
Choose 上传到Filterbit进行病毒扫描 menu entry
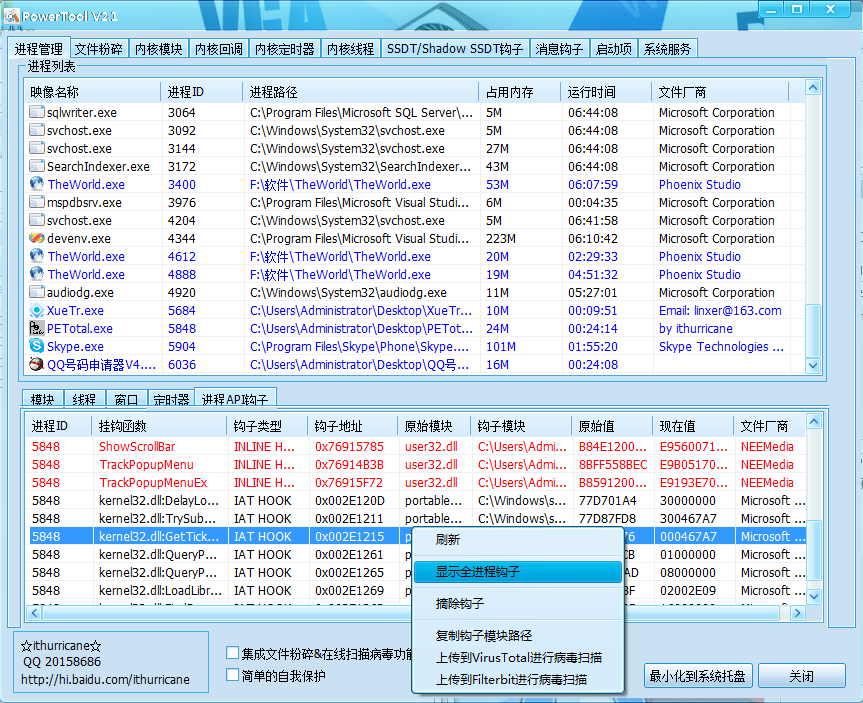tap(517, 679)
